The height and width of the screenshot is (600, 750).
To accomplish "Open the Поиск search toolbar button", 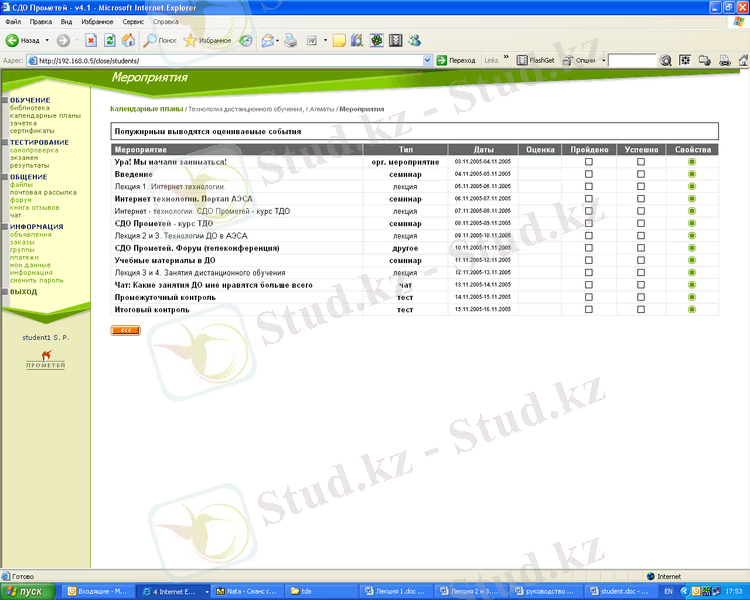I will [x=160, y=41].
